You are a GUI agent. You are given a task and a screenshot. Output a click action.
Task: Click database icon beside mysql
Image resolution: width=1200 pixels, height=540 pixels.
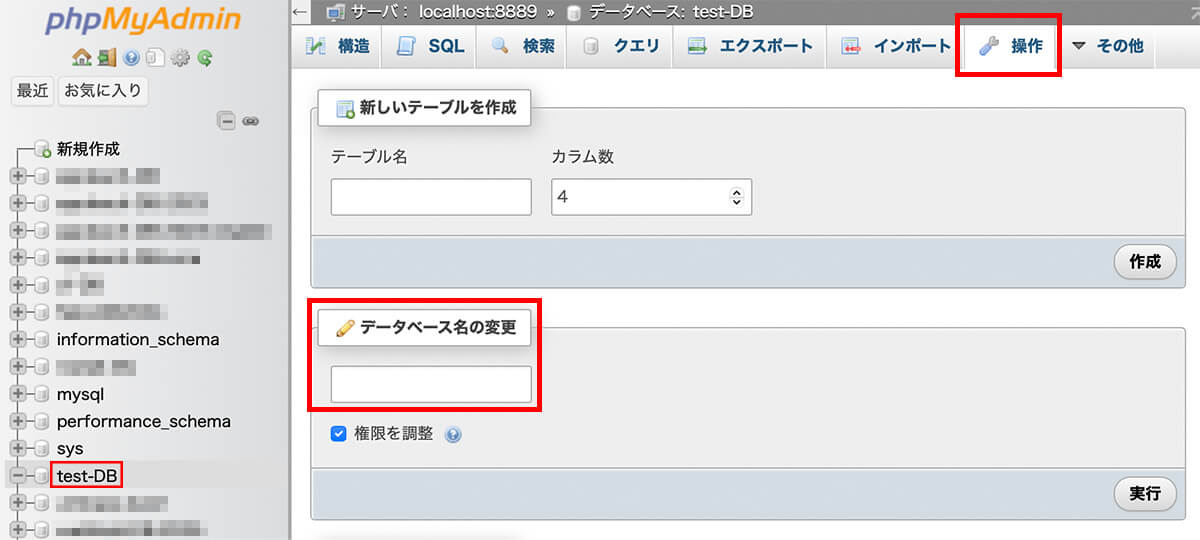41,394
